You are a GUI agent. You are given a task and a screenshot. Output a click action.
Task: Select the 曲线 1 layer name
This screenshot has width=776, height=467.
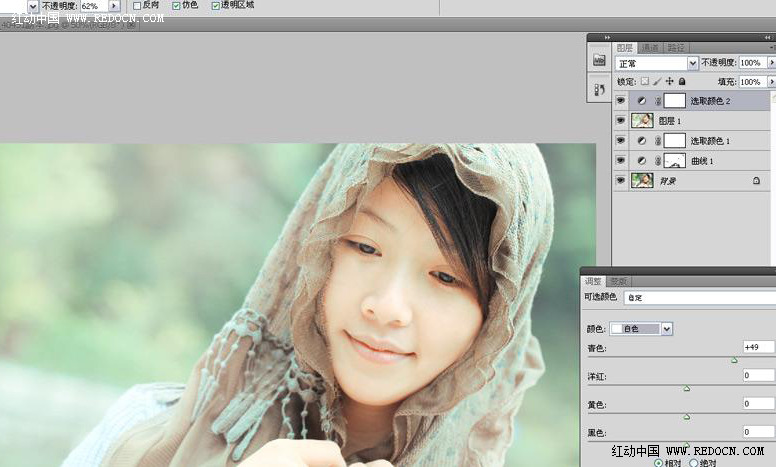coord(702,161)
